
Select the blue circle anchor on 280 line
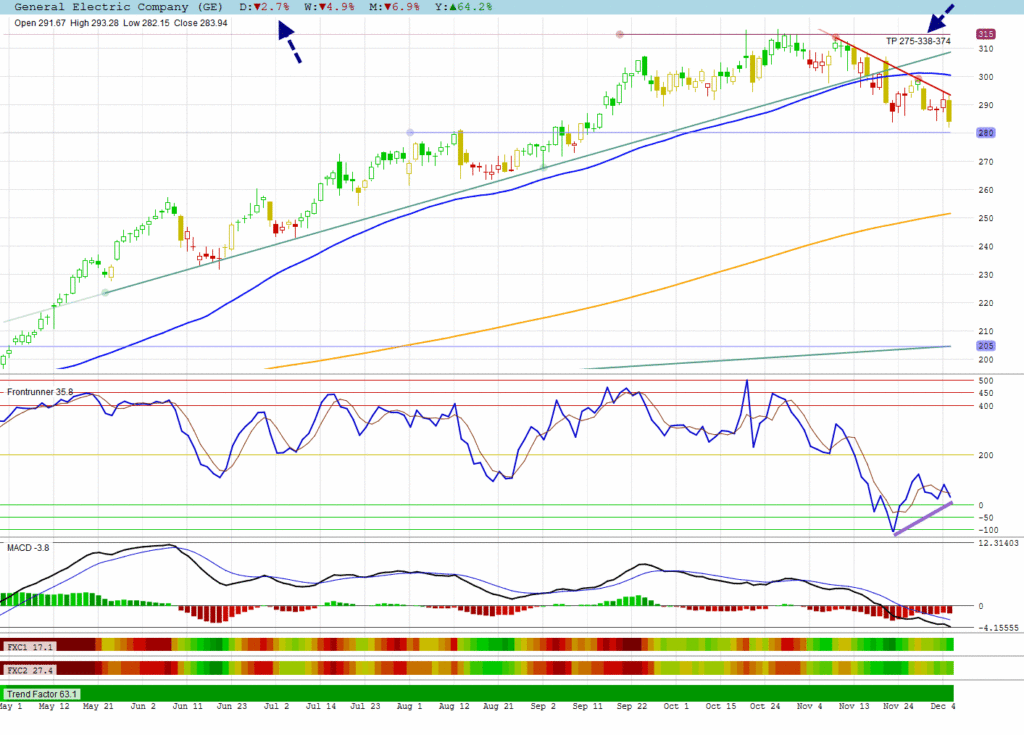pyautogui.click(x=410, y=133)
